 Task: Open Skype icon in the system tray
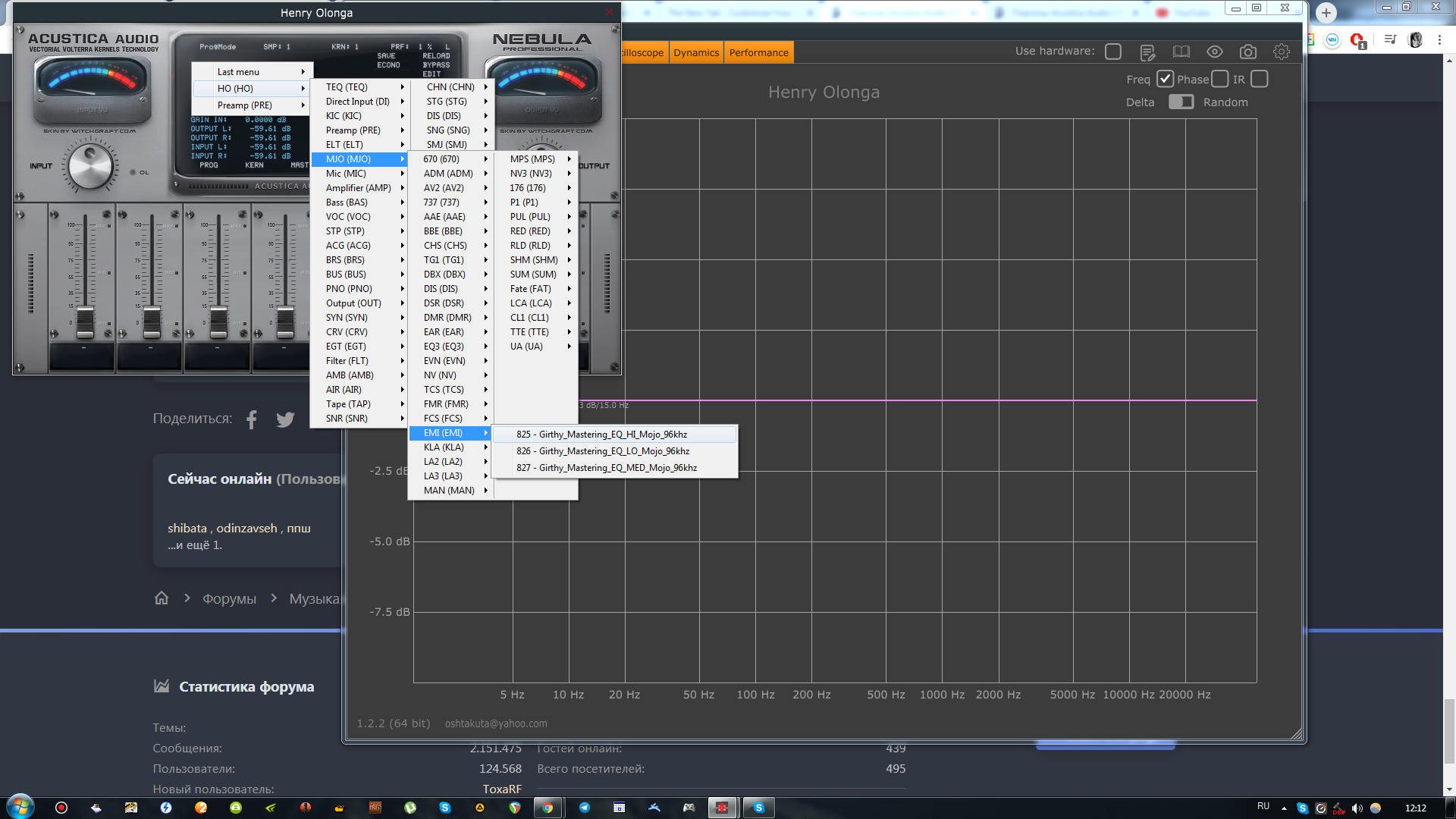tap(1302, 808)
